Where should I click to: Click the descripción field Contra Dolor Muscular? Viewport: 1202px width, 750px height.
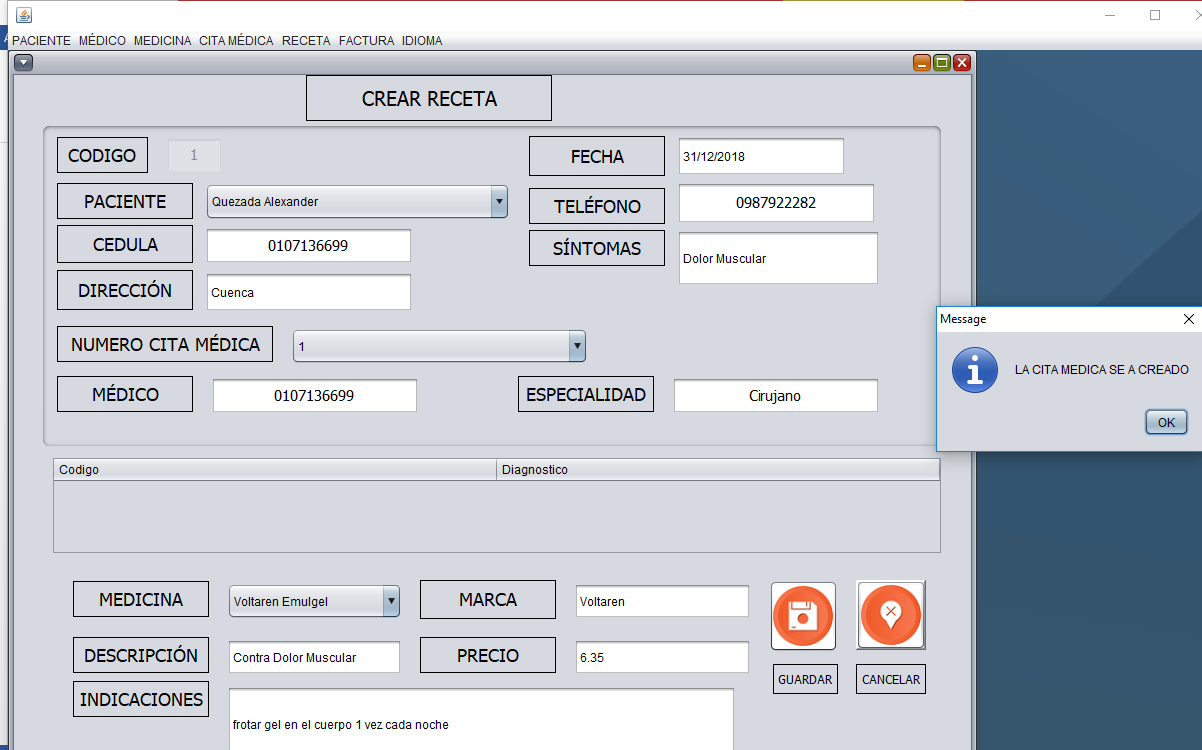pos(314,657)
